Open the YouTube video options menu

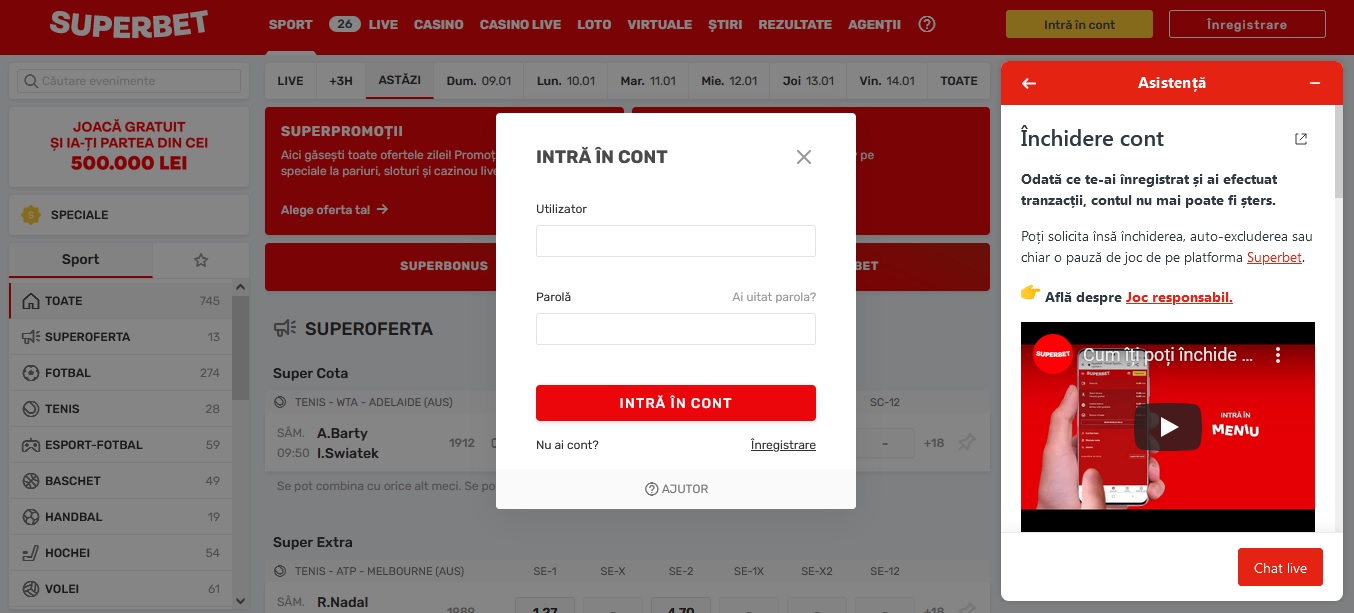(1277, 355)
